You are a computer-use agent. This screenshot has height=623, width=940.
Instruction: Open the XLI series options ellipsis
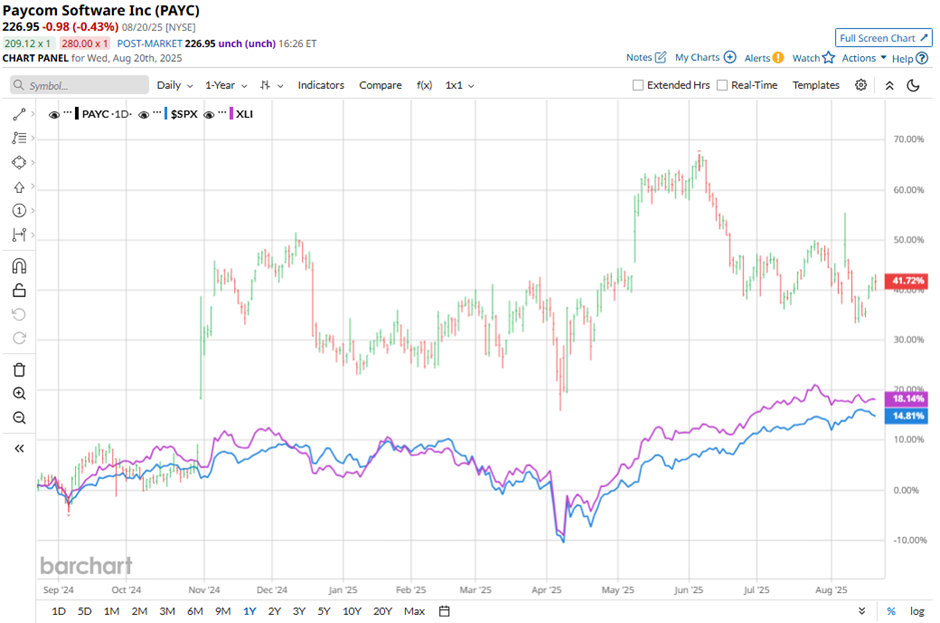[x=222, y=112]
